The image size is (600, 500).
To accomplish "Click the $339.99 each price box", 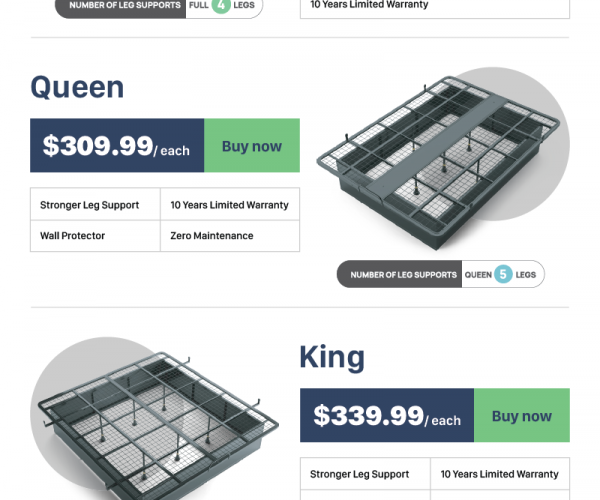I will [387, 416].
